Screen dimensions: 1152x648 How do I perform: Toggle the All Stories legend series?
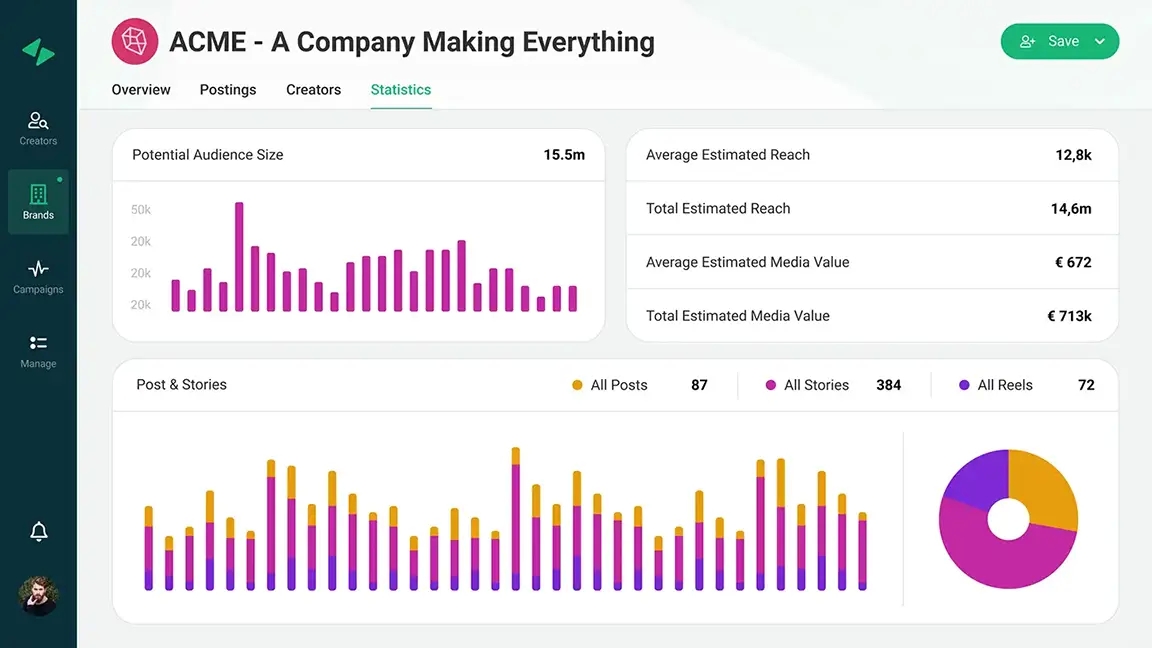[806, 385]
